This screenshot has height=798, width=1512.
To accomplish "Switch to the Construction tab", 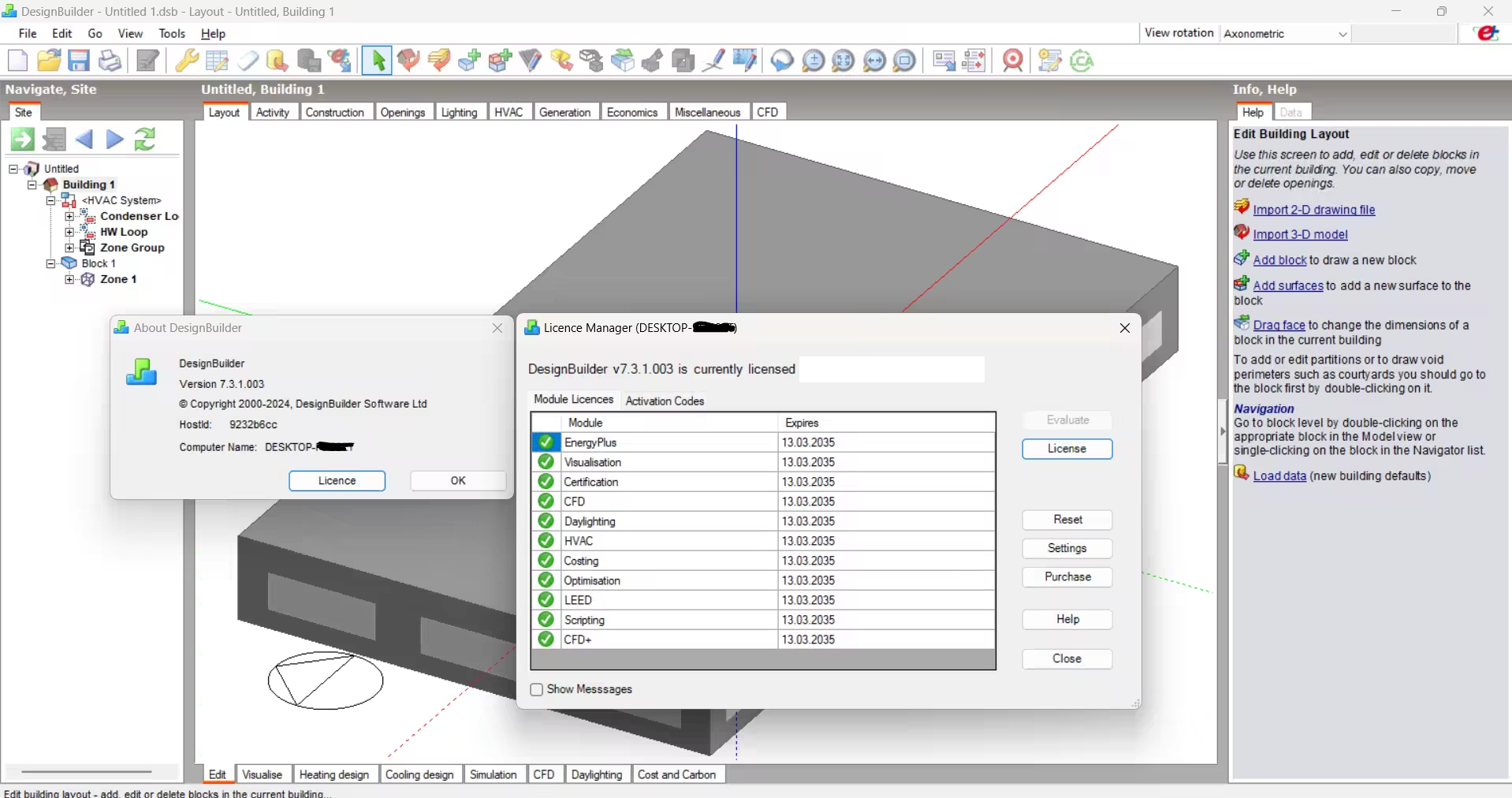I will pos(334,112).
